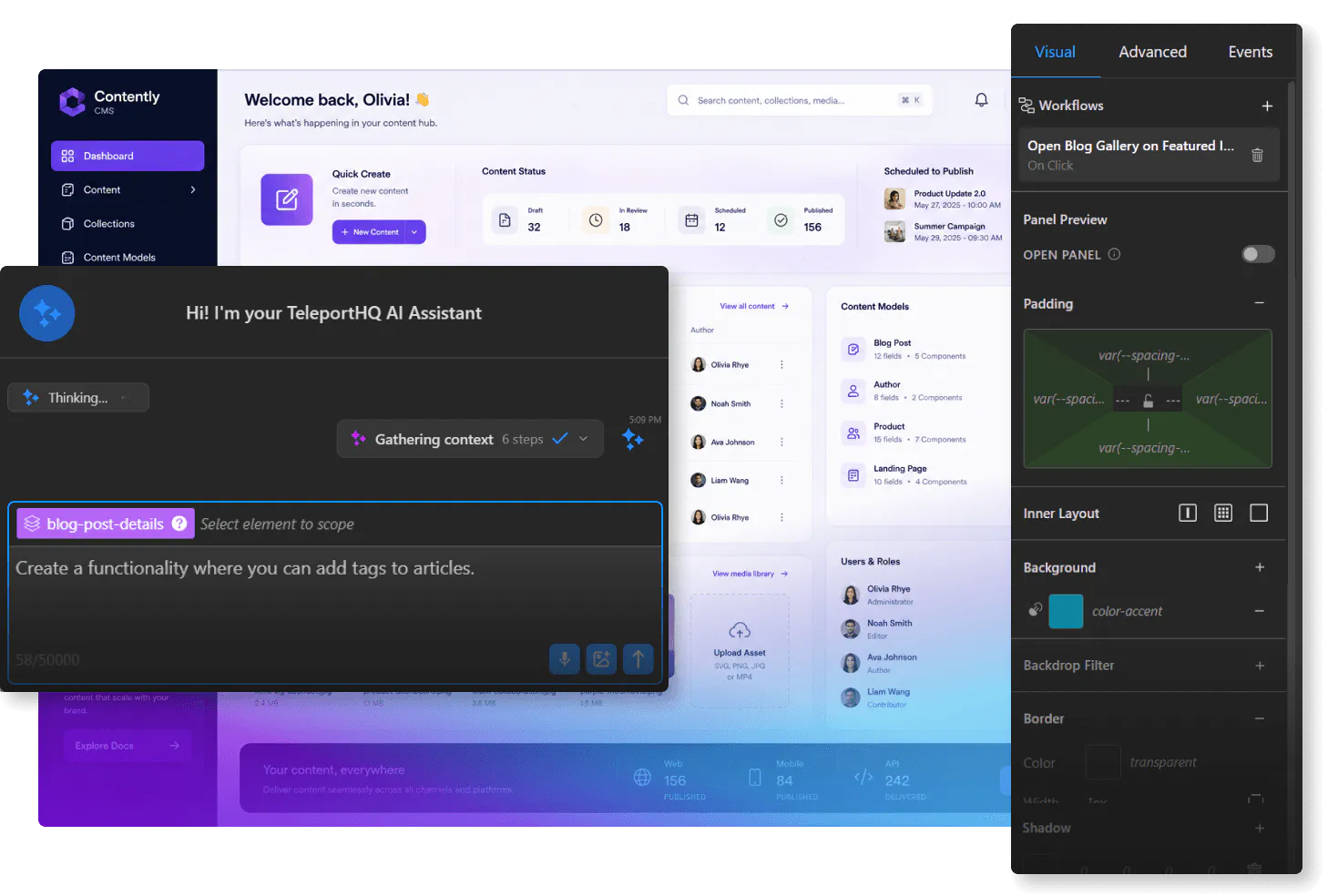Select the single-column Inner Layout icon

[x=1188, y=513]
